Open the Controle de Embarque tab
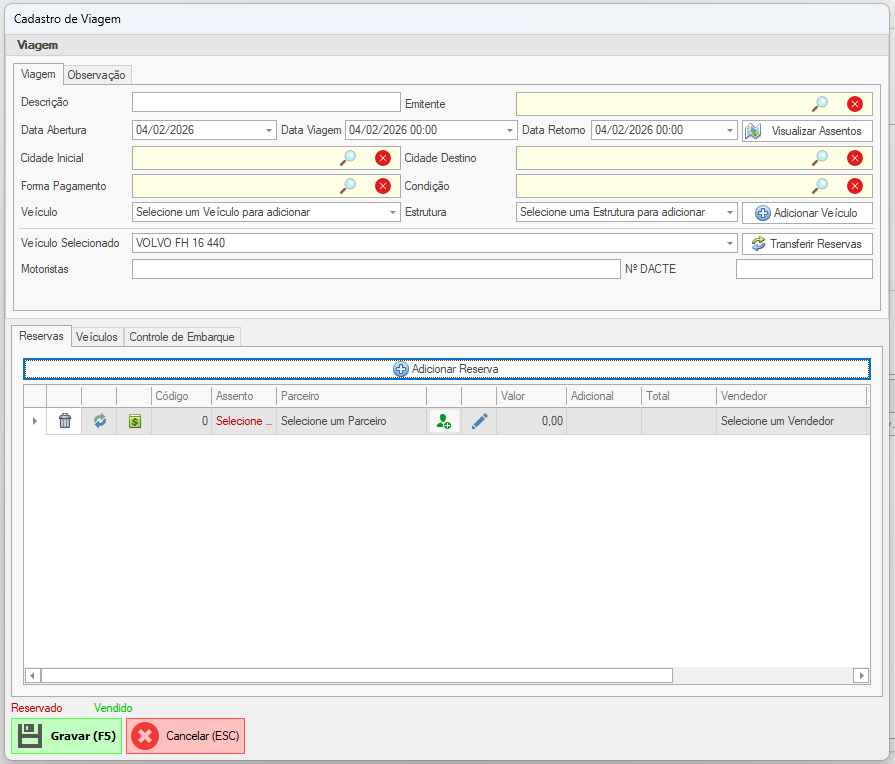 (182, 337)
